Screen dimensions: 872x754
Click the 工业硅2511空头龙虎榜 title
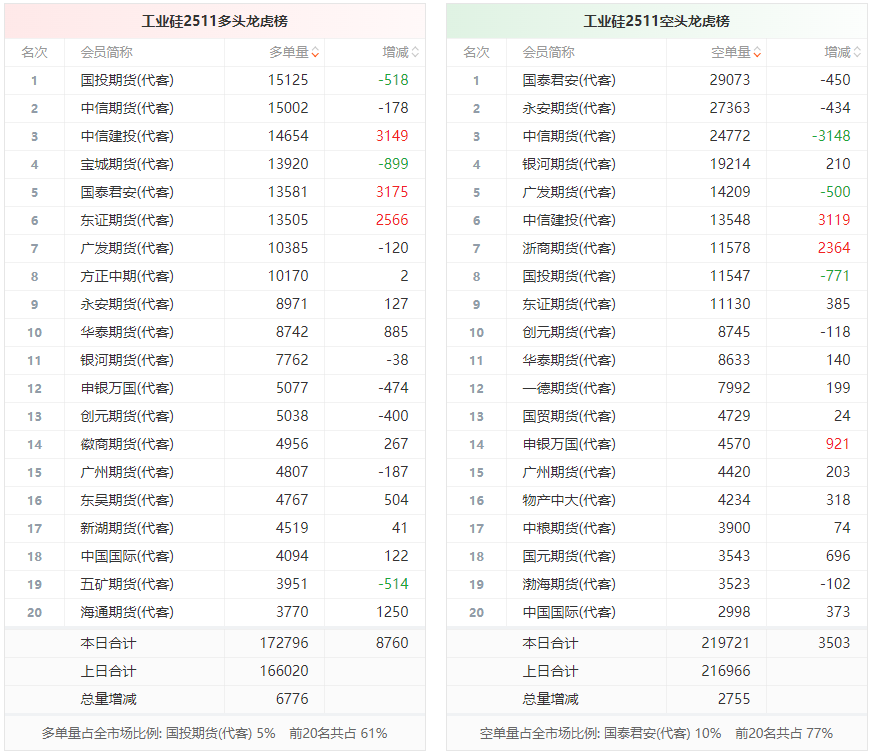point(656,21)
